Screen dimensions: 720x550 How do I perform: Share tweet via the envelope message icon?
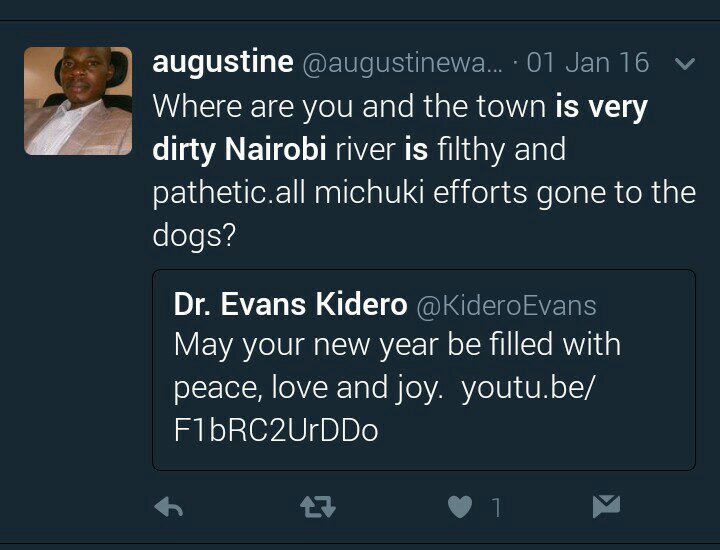tap(606, 507)
